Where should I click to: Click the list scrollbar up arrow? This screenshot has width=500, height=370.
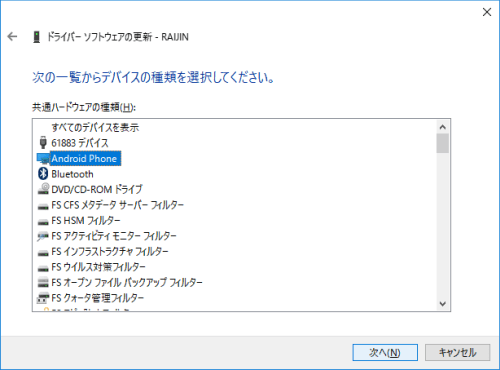tap(443, 127)
